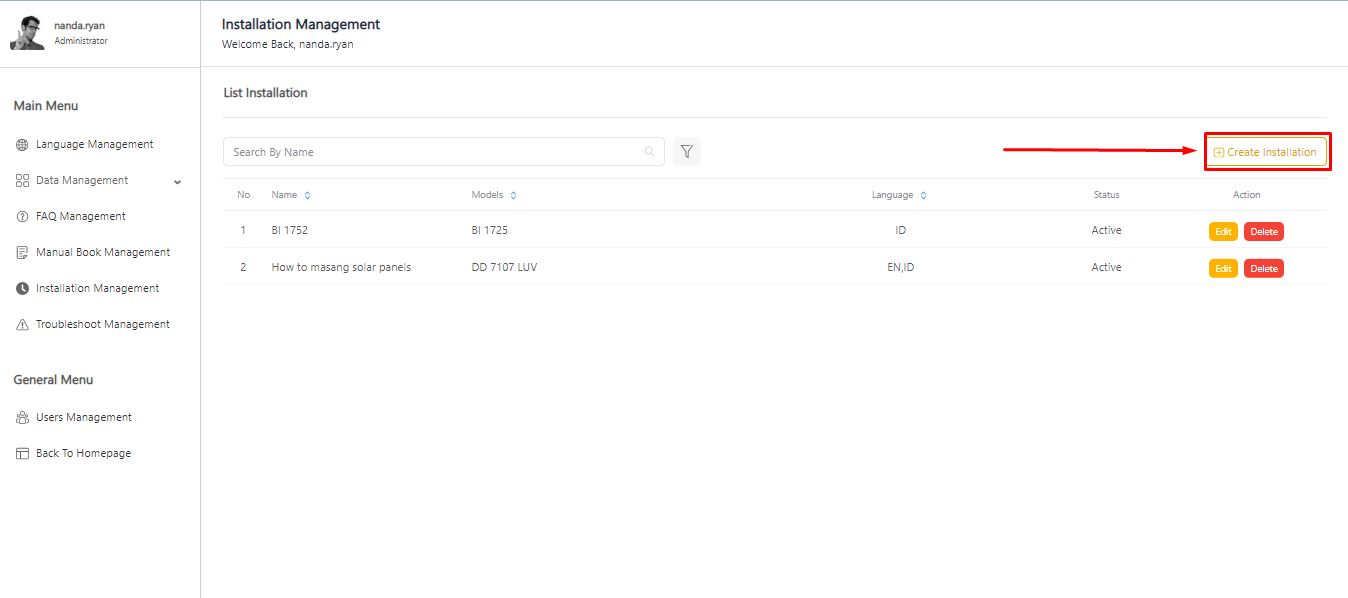Viewport: 1348px width, 598px height.
Task: Edit the BI 1752 installation row
Action: (x=1223, y=231)
